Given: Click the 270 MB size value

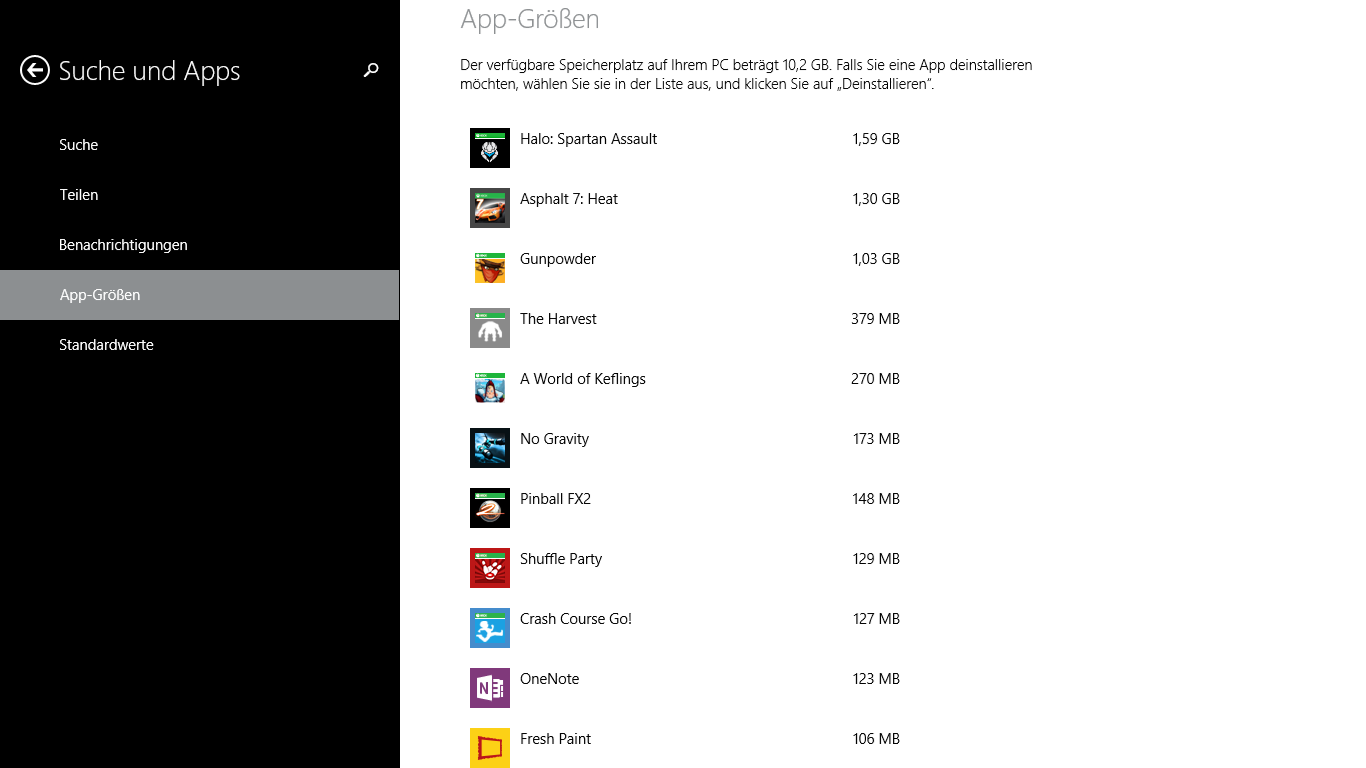Looking at the screenshot, I should tap(876, 379).
